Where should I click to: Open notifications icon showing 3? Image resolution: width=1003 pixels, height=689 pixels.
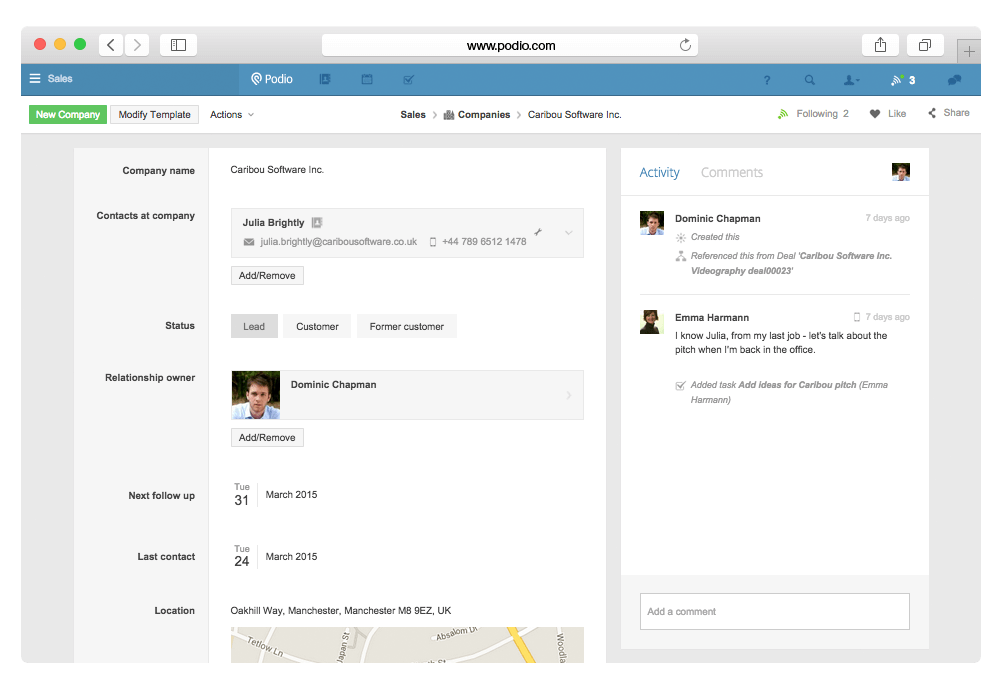tap(903, 80)
